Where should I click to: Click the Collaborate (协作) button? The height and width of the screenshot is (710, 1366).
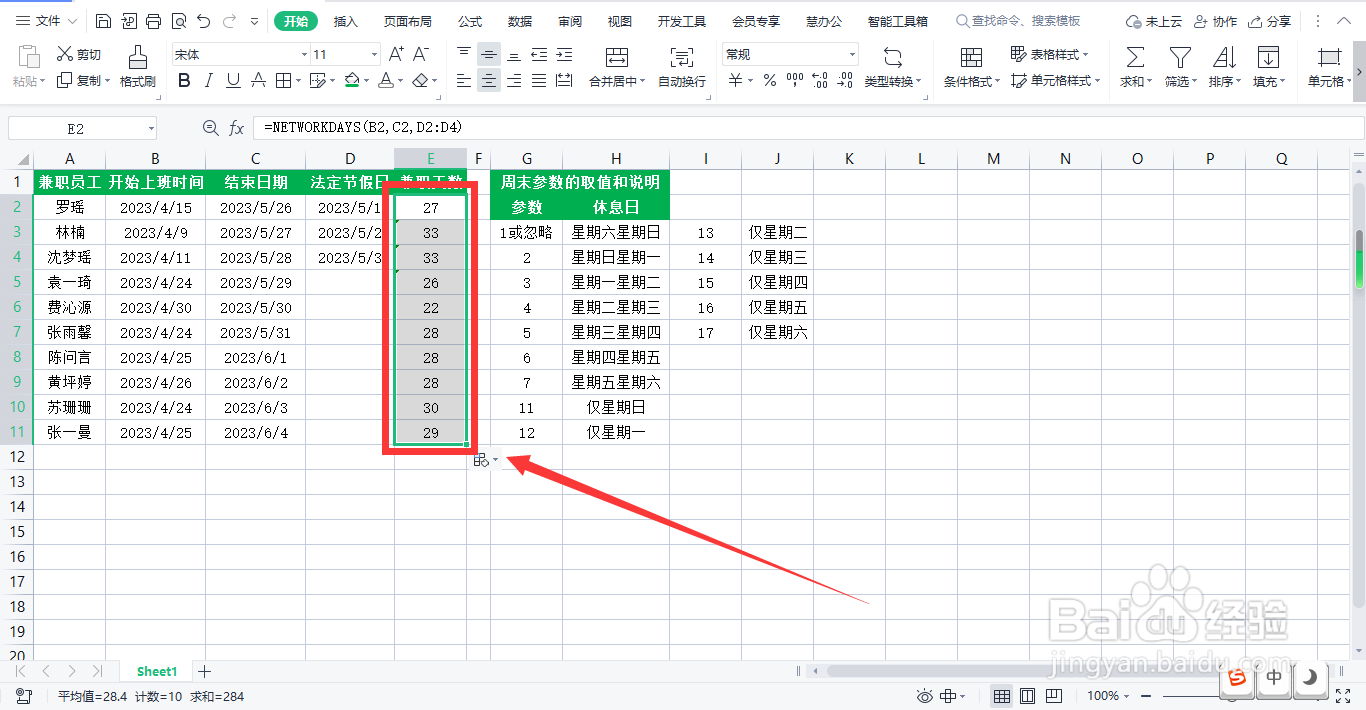1214,21
